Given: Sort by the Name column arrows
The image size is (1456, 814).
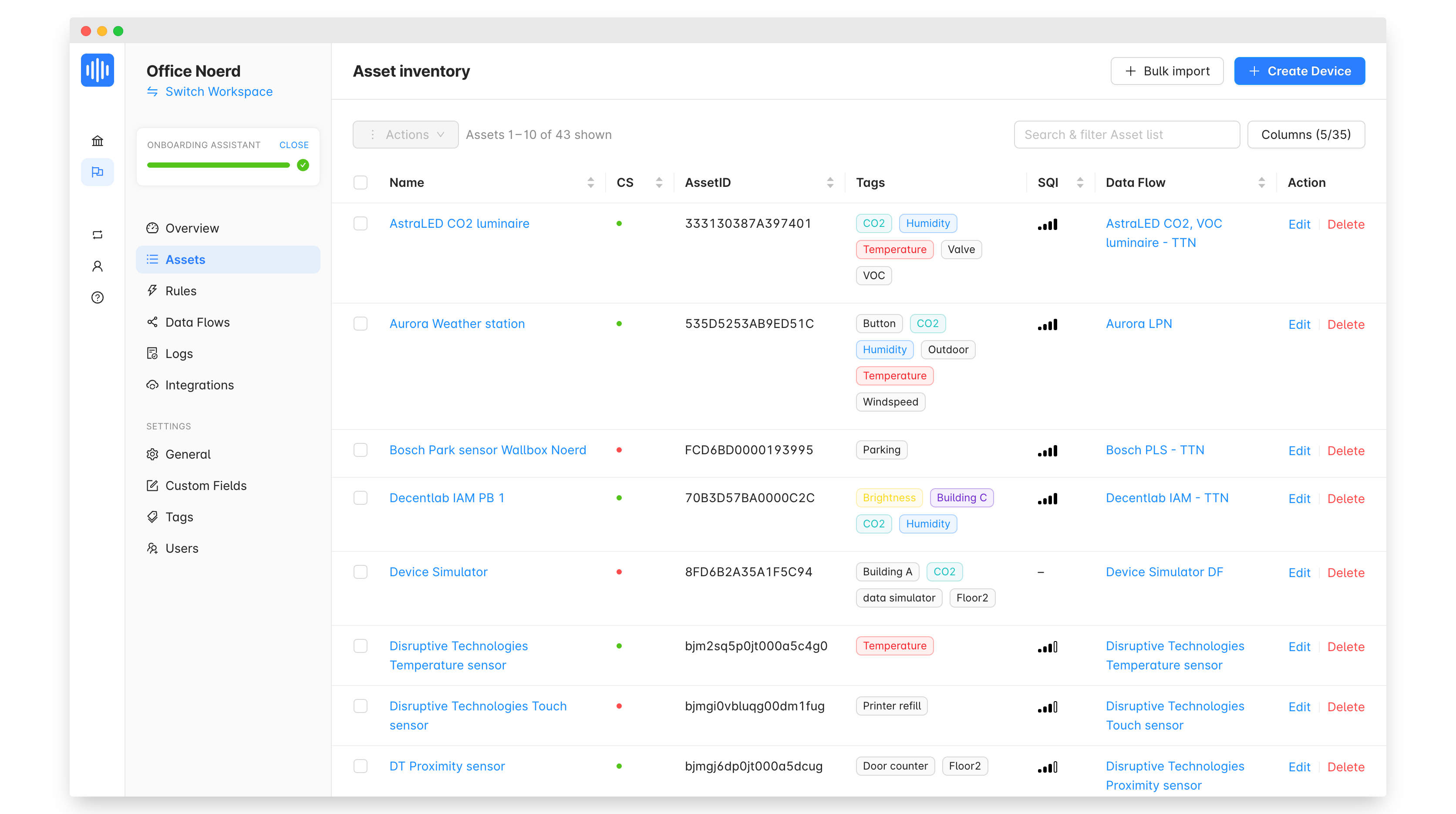Looking at the screenshot, I should point(591,182).
